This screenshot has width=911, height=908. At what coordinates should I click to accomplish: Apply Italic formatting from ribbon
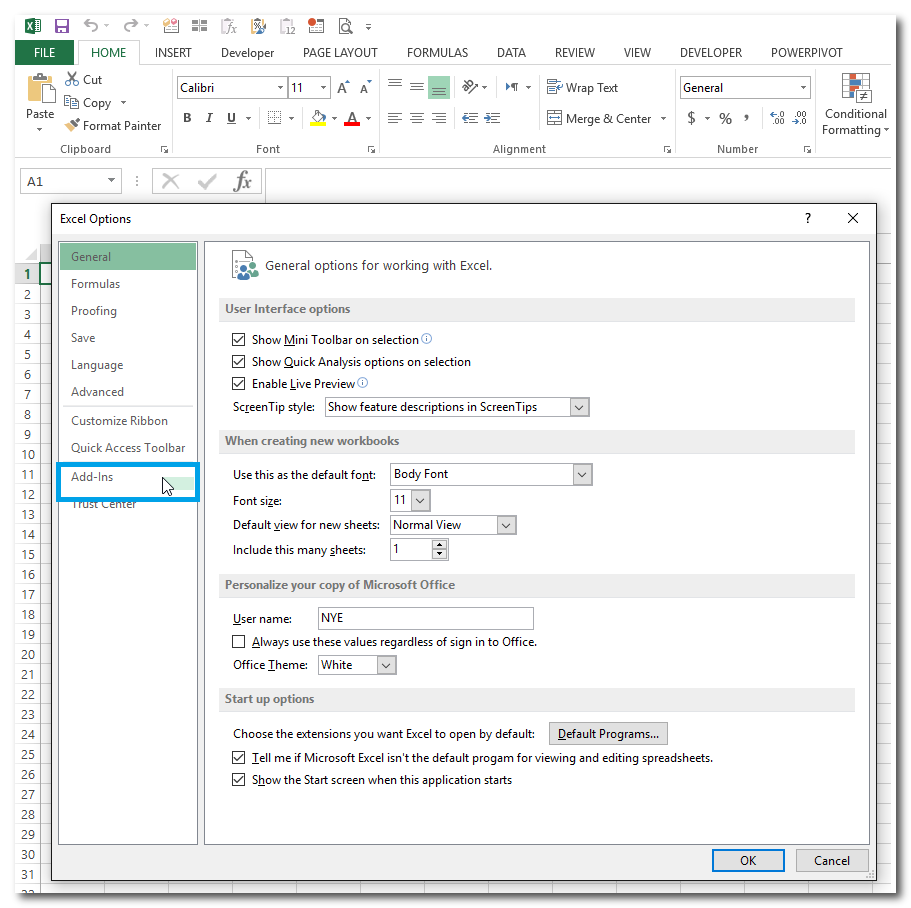click(209, 118)
